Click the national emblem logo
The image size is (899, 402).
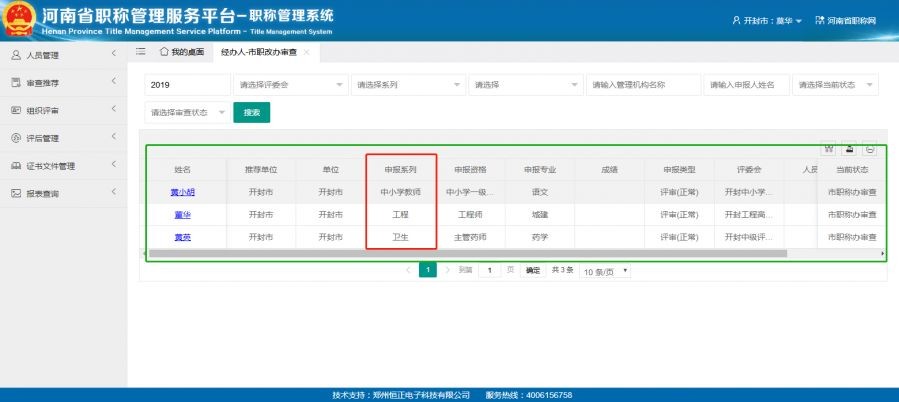19,19
